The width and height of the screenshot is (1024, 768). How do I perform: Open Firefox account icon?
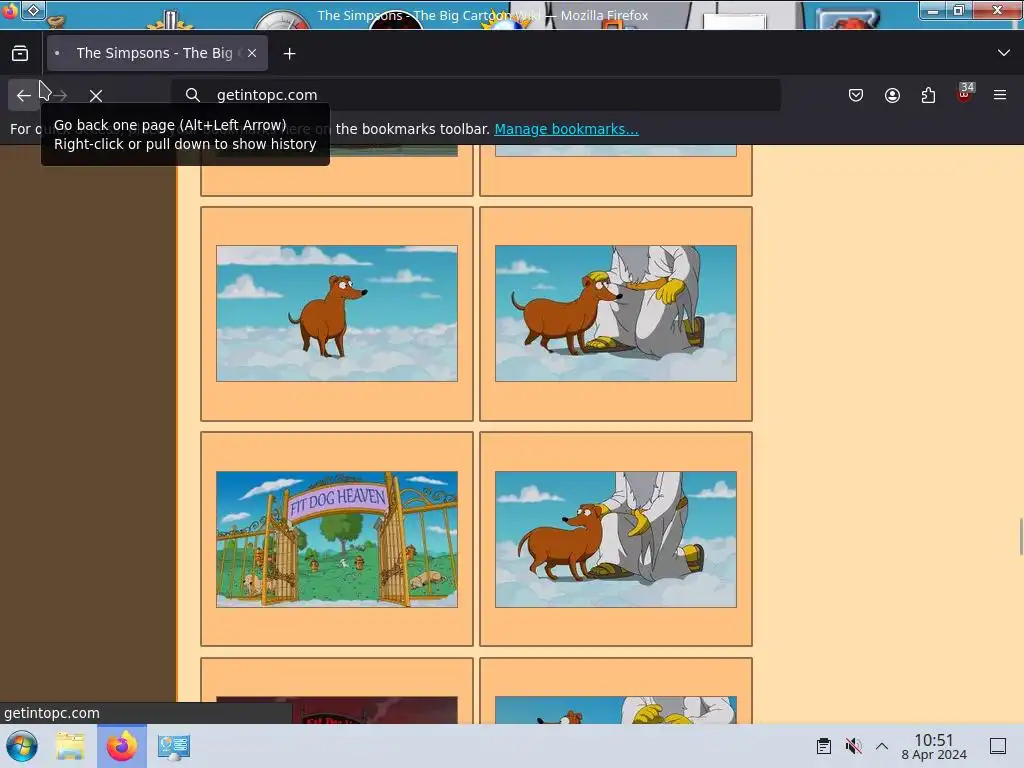coord(892,95)
